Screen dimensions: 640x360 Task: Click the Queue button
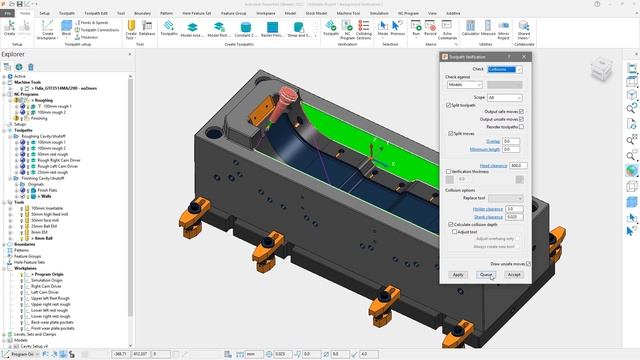(486, 275)
